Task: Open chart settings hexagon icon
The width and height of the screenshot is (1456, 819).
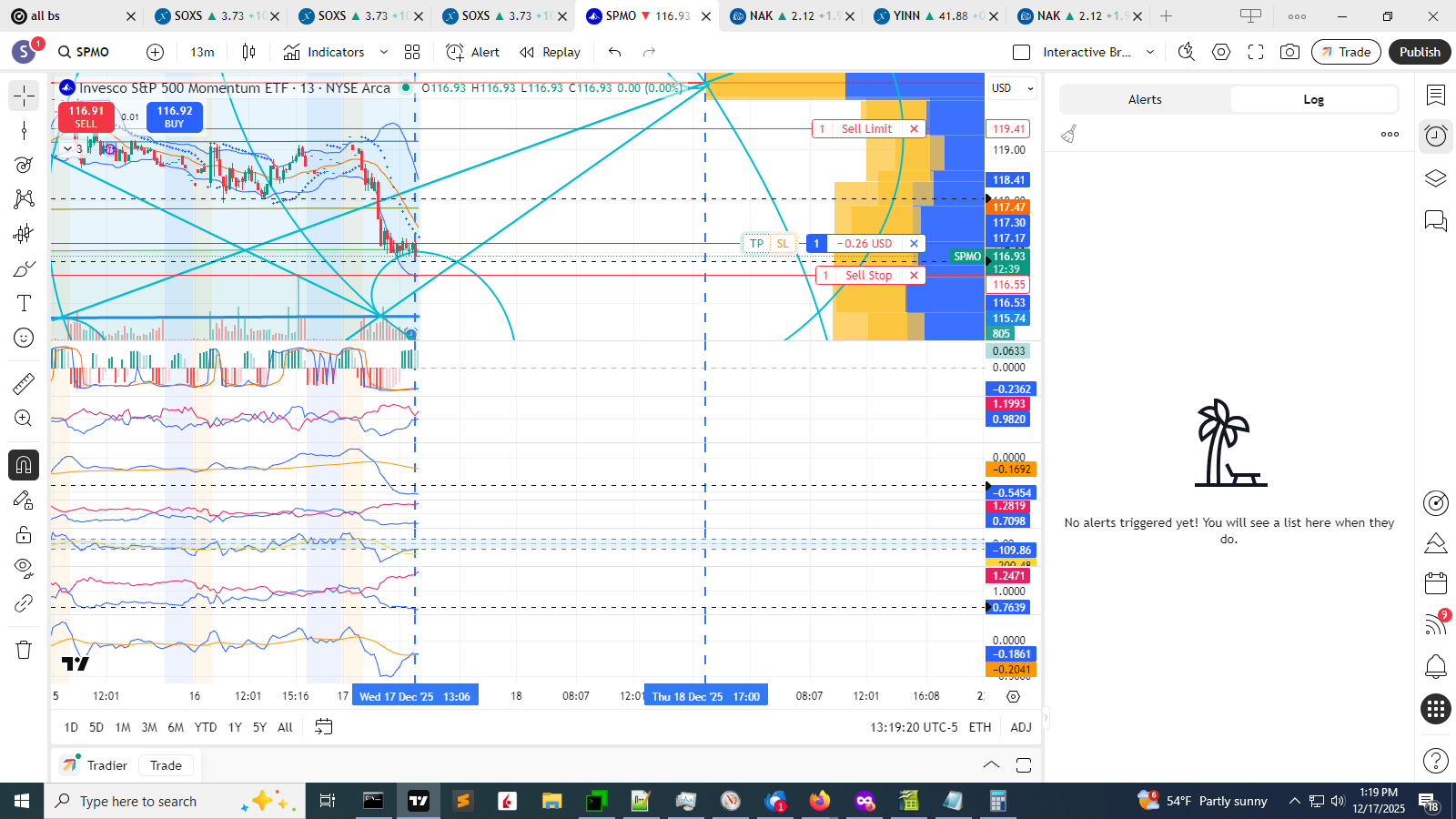Action: (1221, 52)
